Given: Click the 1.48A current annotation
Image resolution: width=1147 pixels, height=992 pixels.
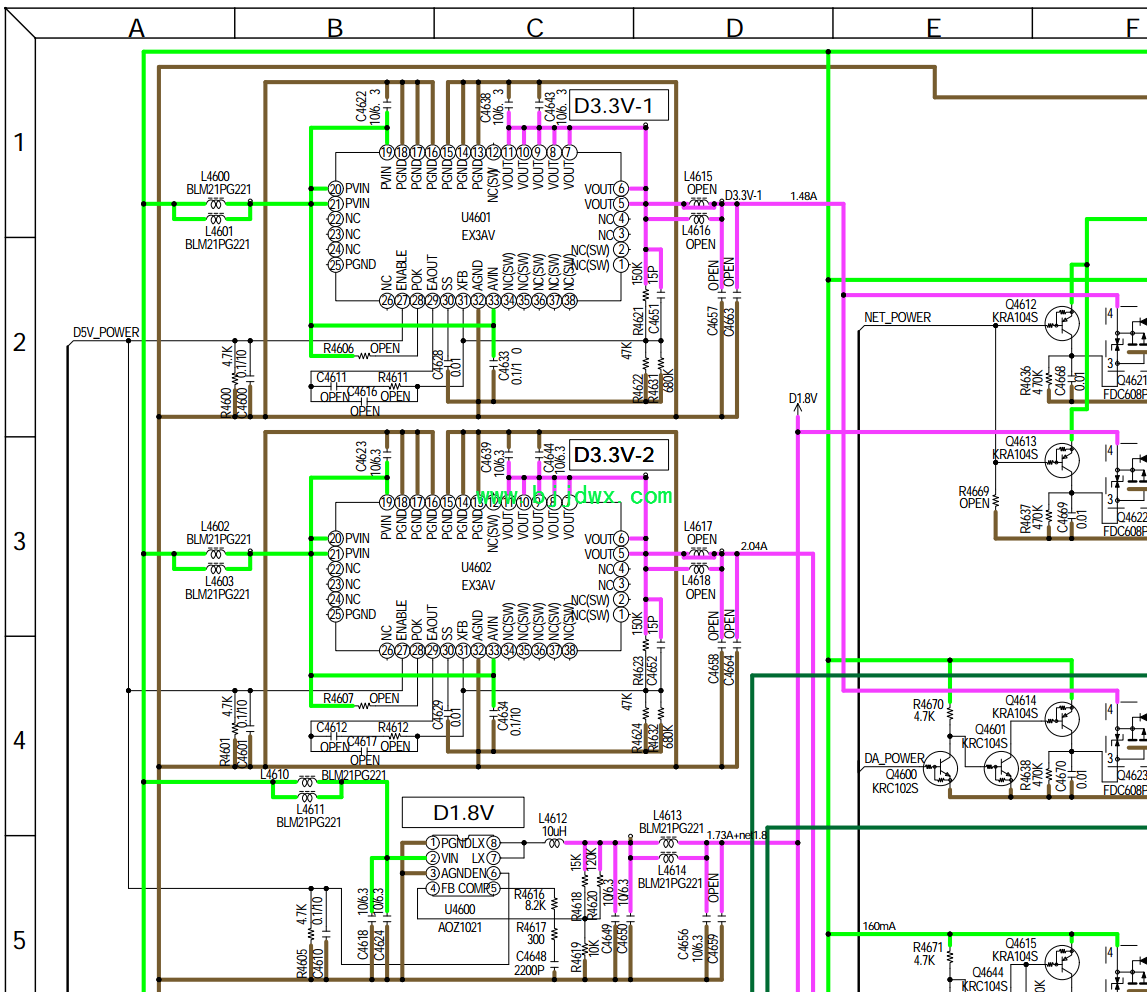Looking at the screenshot, I should 803,196.
